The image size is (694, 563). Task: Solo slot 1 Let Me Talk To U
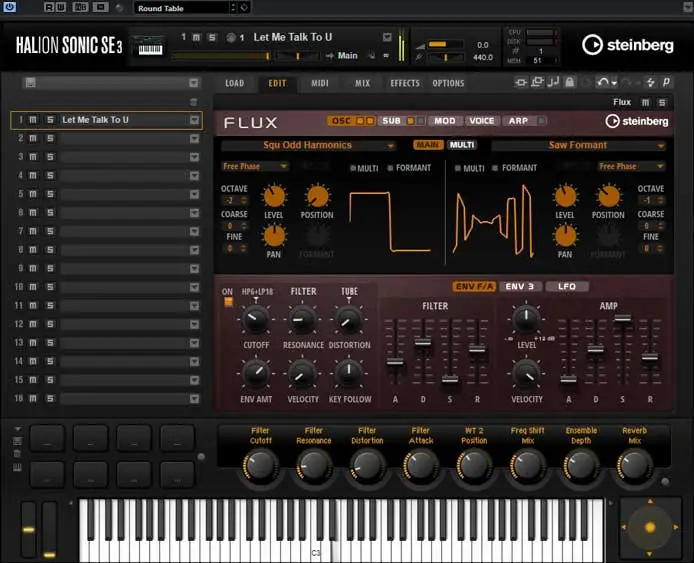tap(49, 120)
